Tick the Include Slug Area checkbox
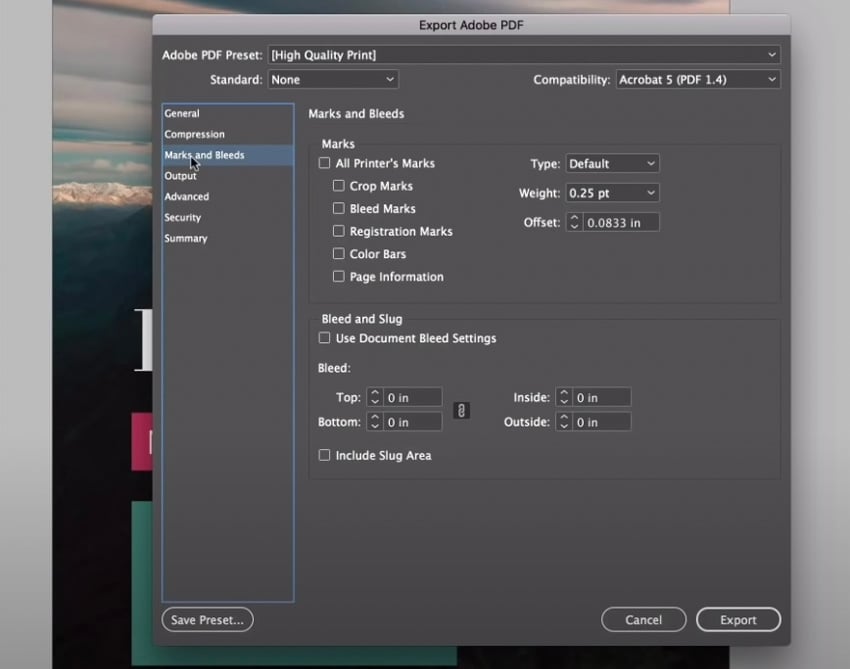 [x=324, y=455]
